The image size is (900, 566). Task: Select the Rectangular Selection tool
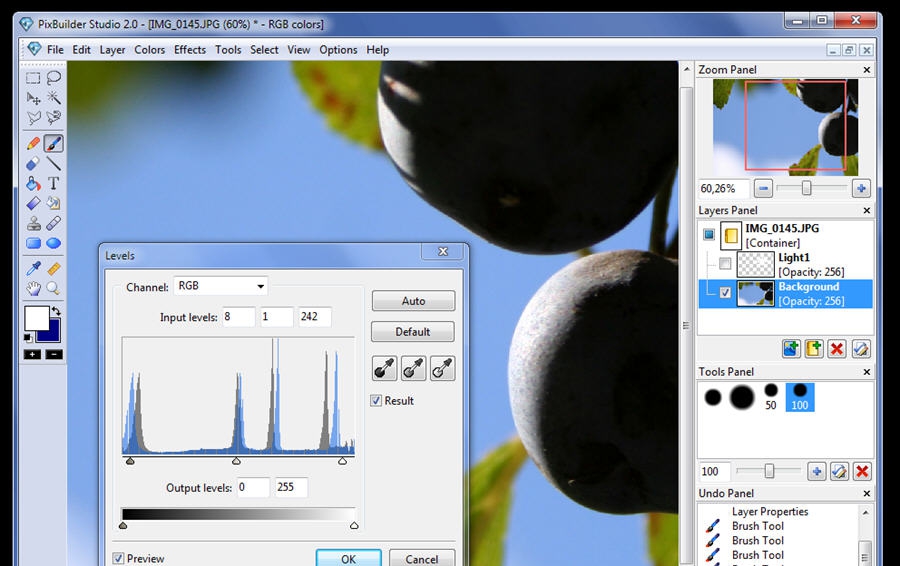(x=33, y=78)
